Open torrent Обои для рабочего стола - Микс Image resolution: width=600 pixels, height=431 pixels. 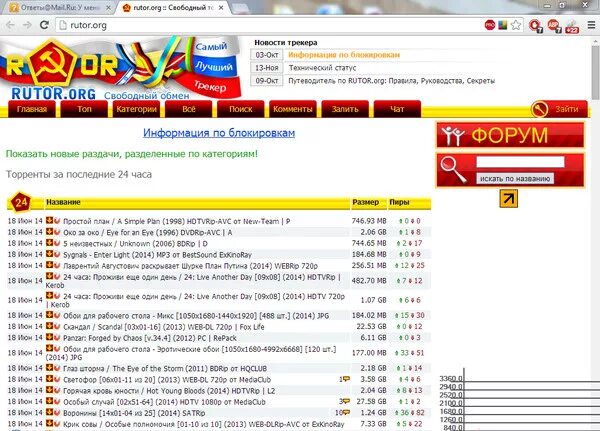(196, 316)
